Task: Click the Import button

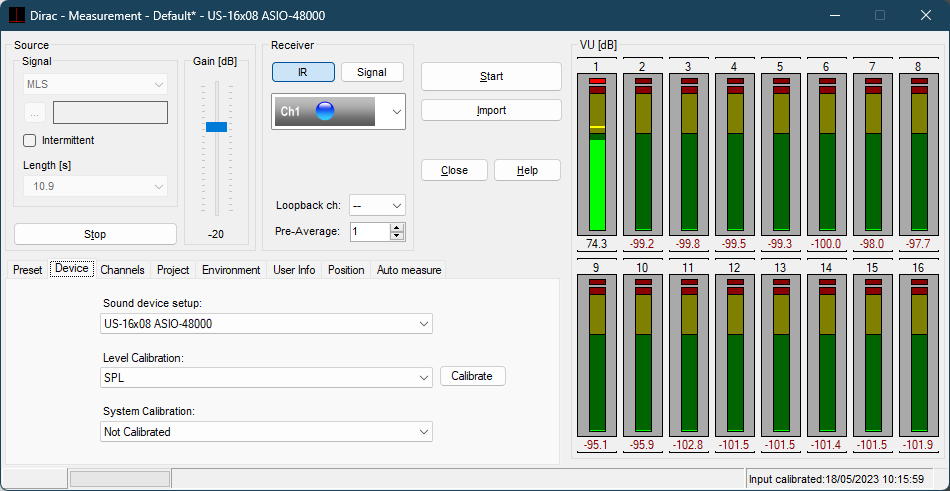Action: [491, 110]
